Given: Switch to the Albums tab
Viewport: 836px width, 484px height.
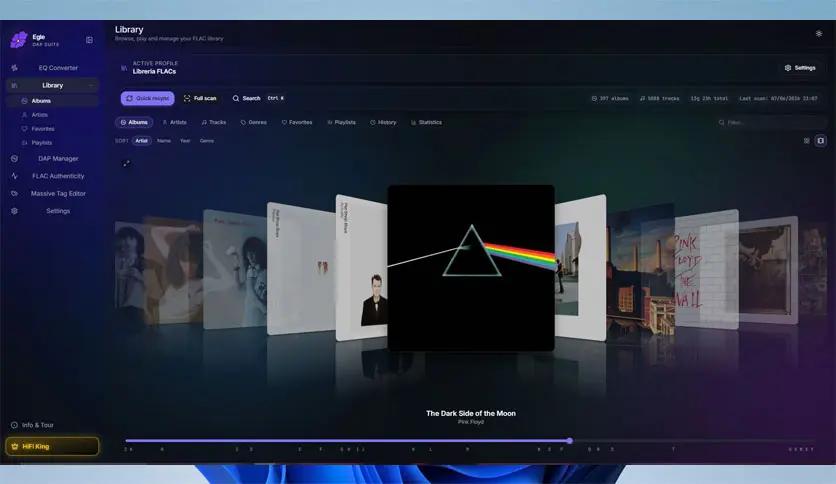Looking at the screenshot, I should pyautogui.click(x=134, y=123).
